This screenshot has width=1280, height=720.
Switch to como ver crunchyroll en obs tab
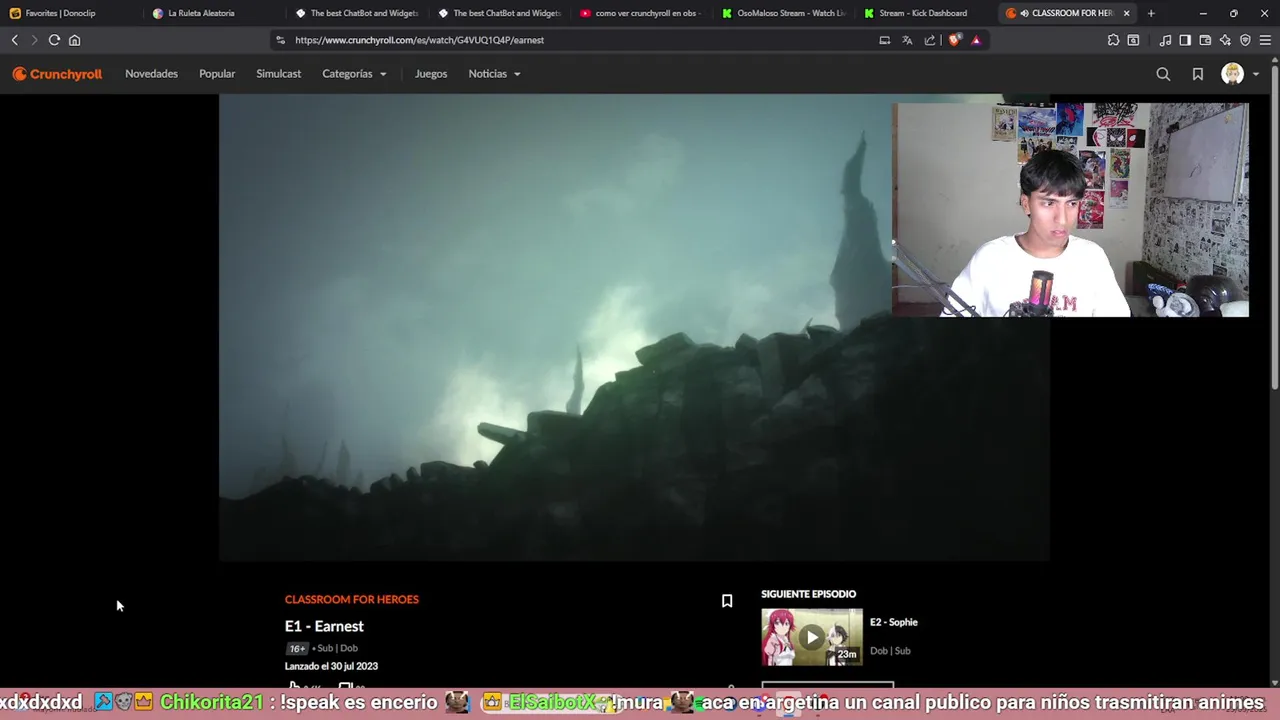(x=640, y=13)
